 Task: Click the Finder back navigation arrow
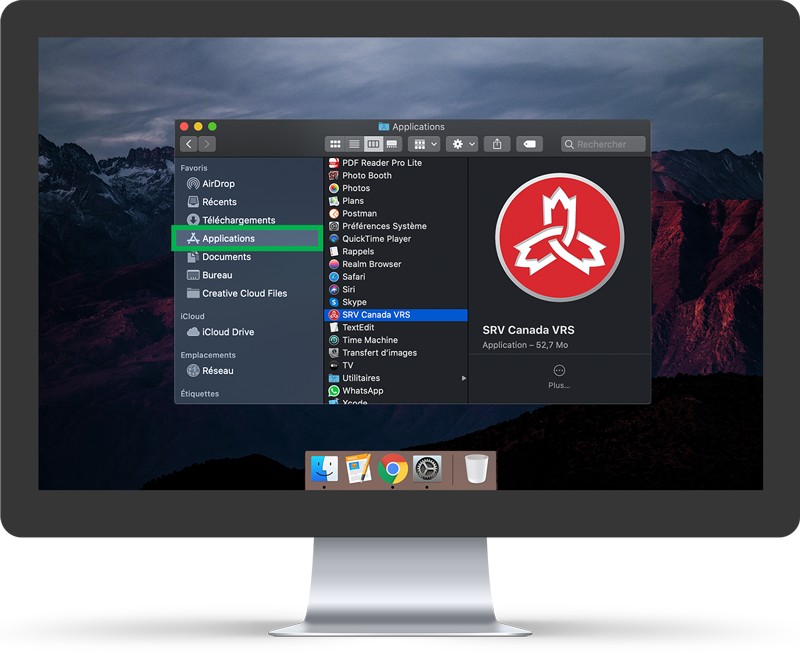[x=189, y=144]
